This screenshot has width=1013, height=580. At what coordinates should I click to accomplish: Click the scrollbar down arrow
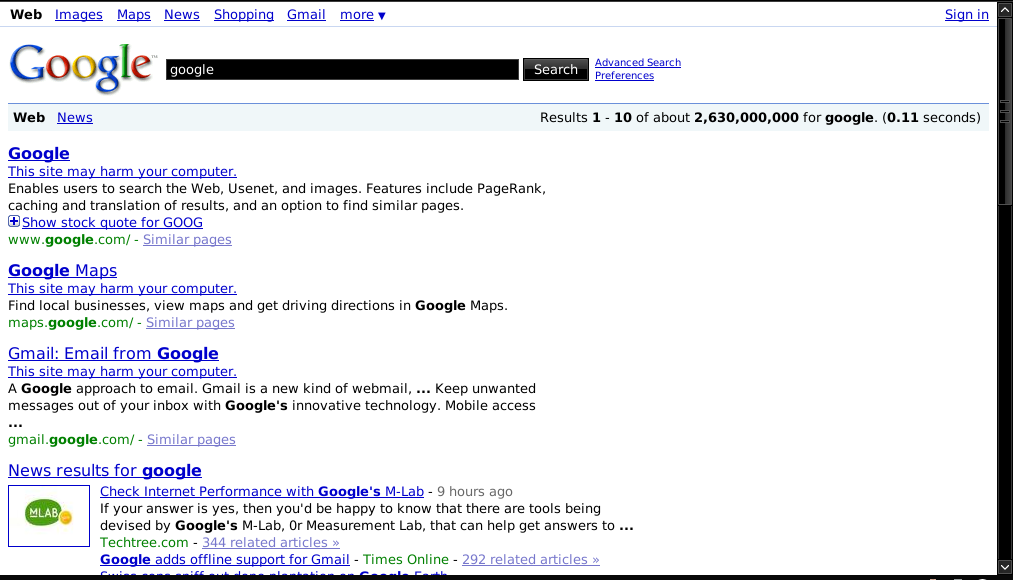tap(1005, 567)
